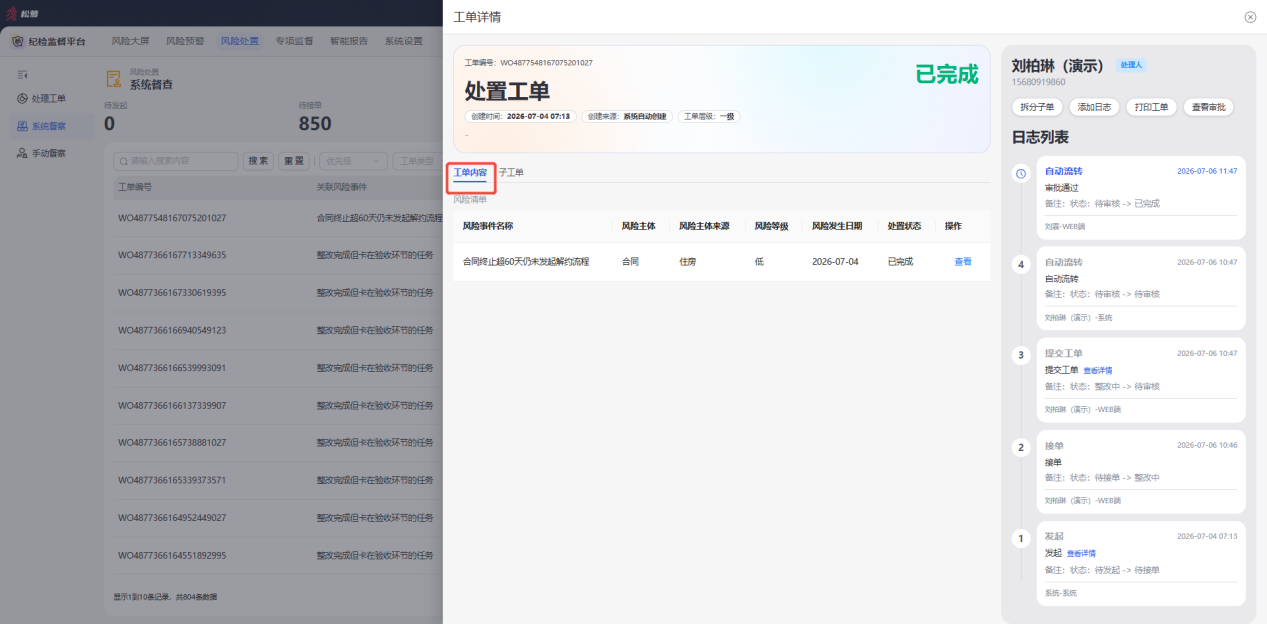Collapse the left sidebar menu icon
1267x624 pixels.
(23, 74)
